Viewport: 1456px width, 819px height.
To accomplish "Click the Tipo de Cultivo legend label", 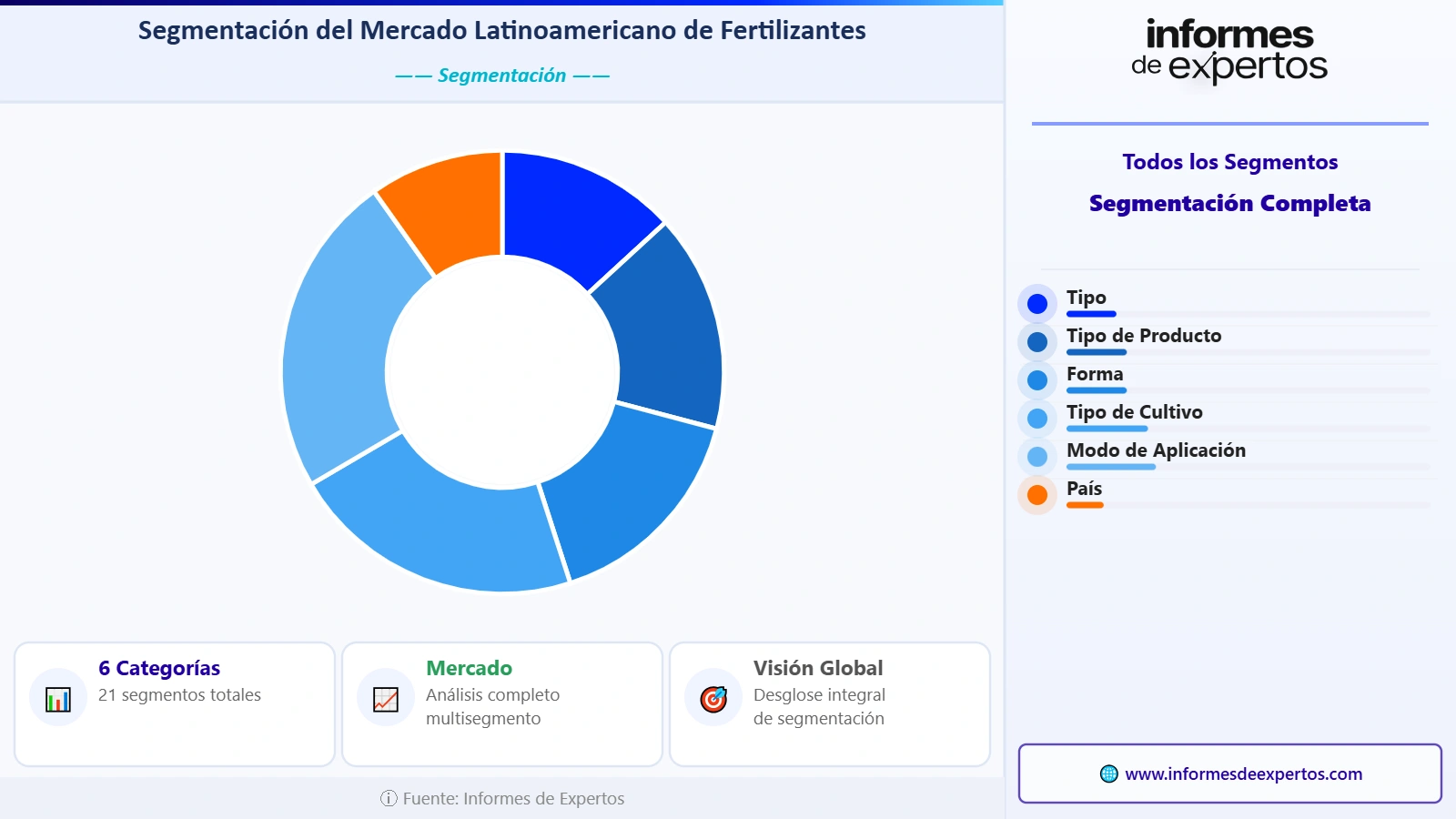I will [1135, 412].
